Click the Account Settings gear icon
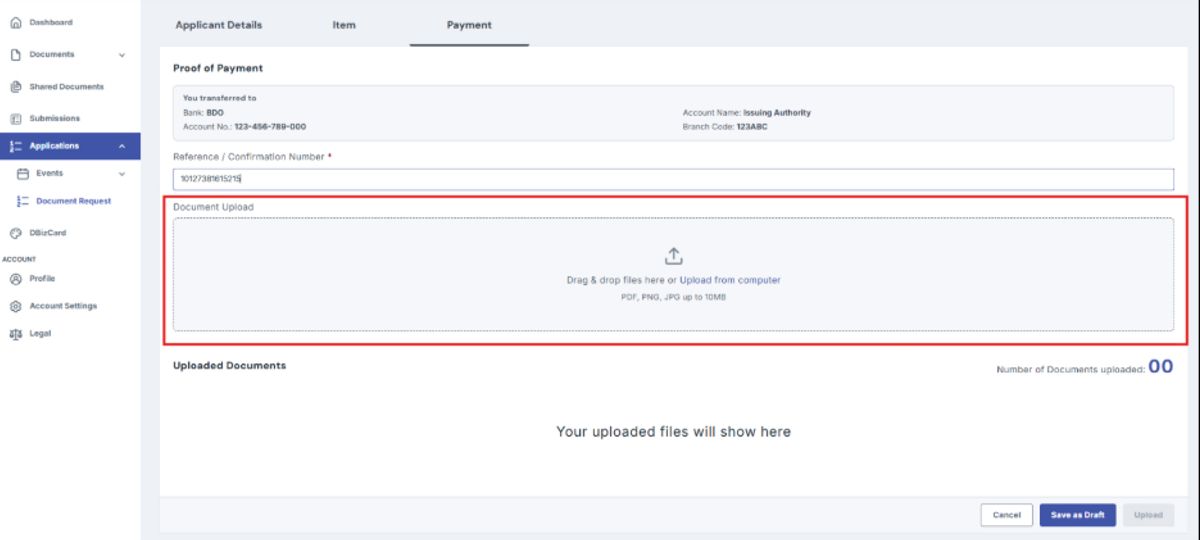Viewport: 1200px width, 540px height. click(x=16, y=306)
